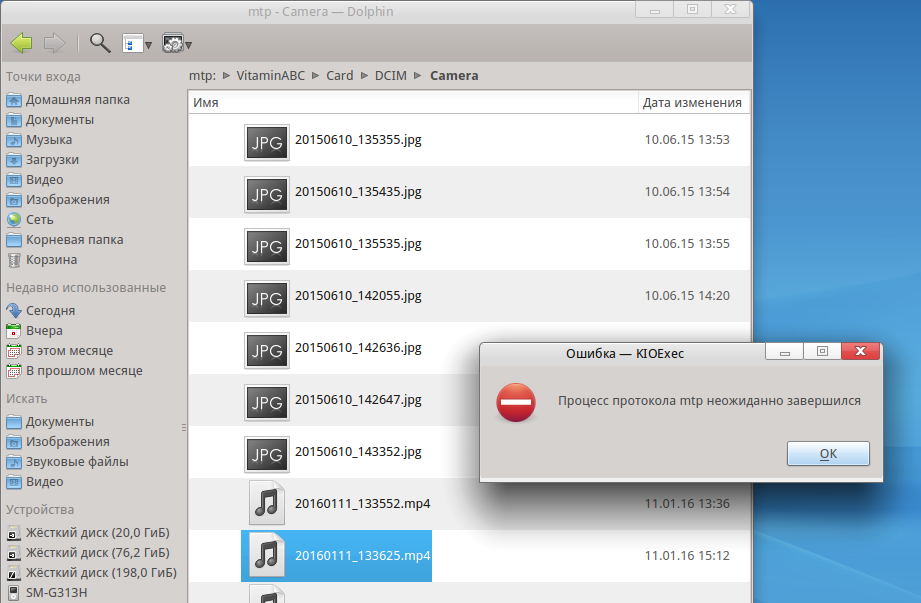Open Домашняя папка in places panel
921x603 pixels.
pyautogui.click(x=68, y=100)
